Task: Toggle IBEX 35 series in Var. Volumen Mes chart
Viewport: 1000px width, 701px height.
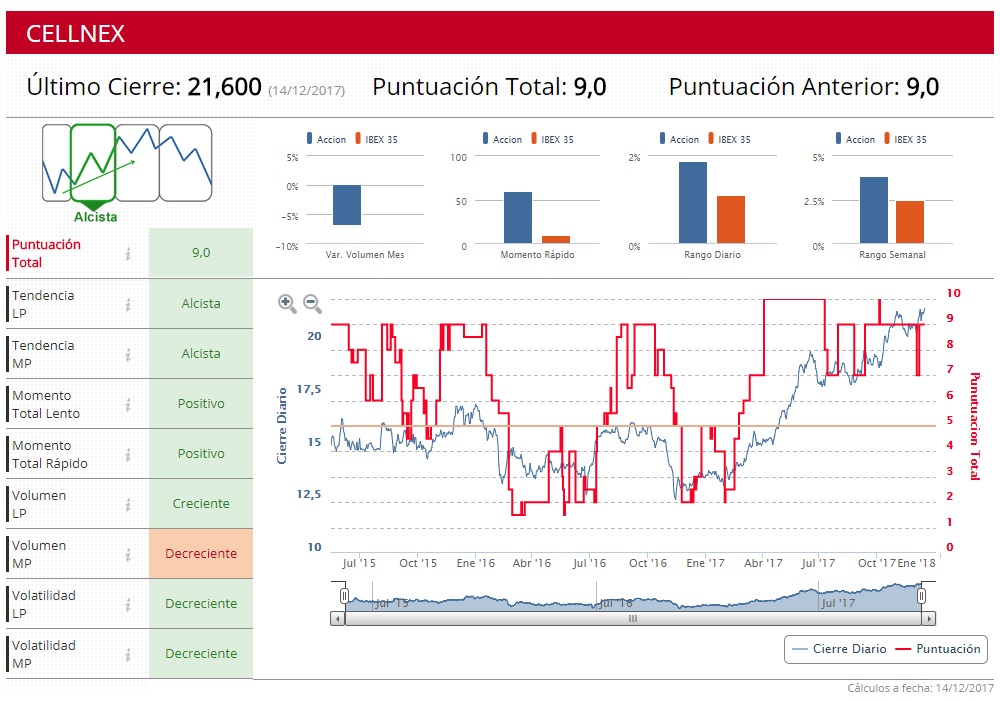Action: pos(376,139)
